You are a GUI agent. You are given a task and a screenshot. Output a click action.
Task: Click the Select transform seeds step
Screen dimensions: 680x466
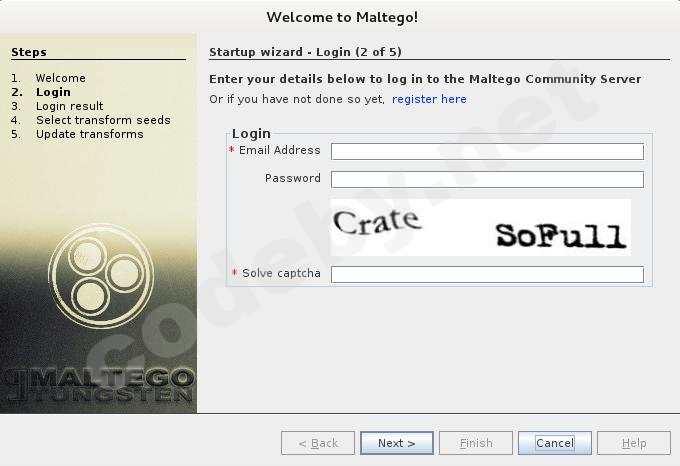point(103,120)
